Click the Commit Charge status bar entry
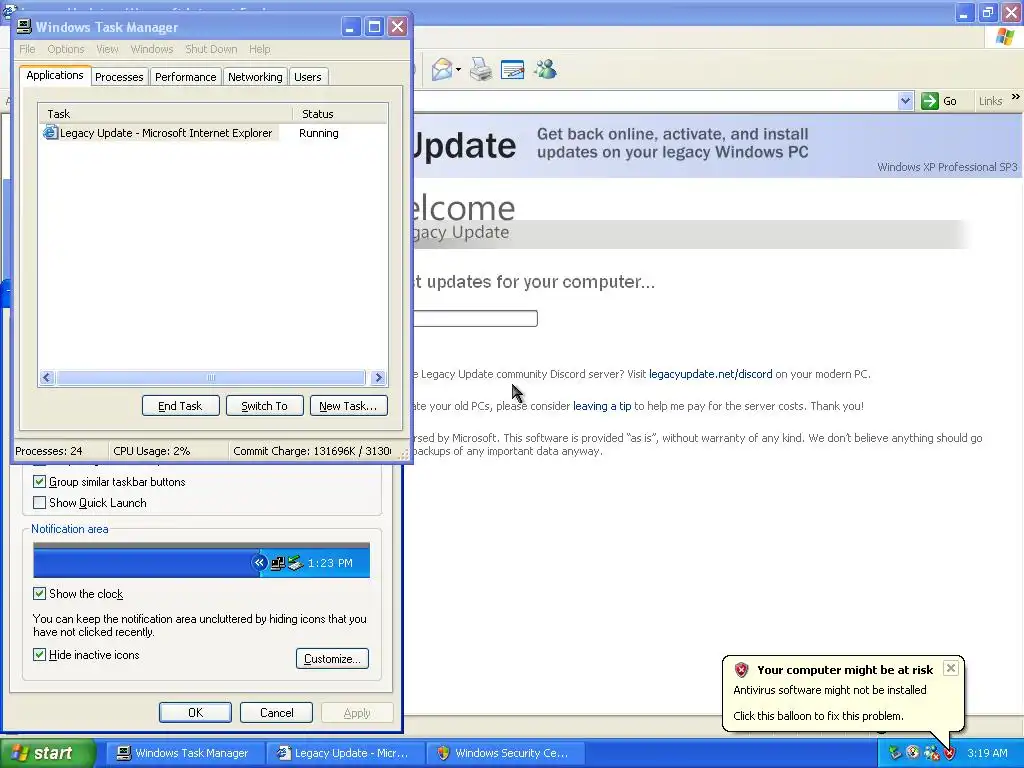Viewport: 1024px width, 768px height. click(x=312, y=451)
